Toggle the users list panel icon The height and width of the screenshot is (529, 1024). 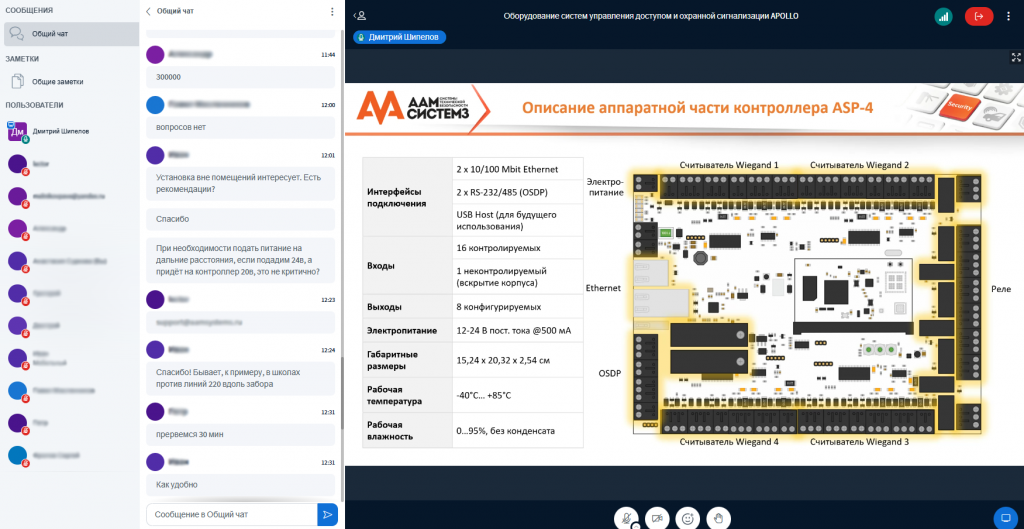(359, 16)
